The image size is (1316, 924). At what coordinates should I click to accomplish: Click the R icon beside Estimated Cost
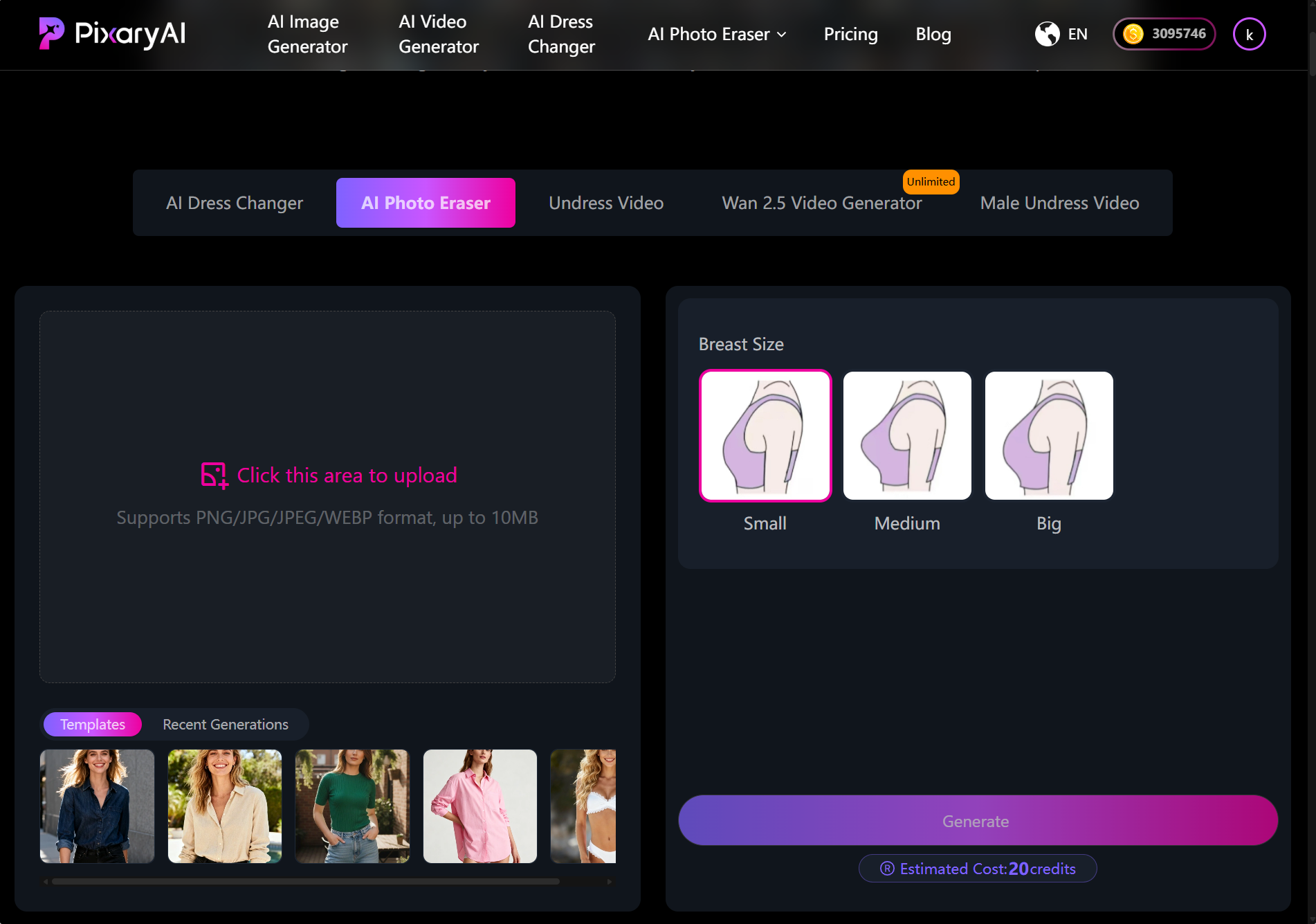(887, 869)
